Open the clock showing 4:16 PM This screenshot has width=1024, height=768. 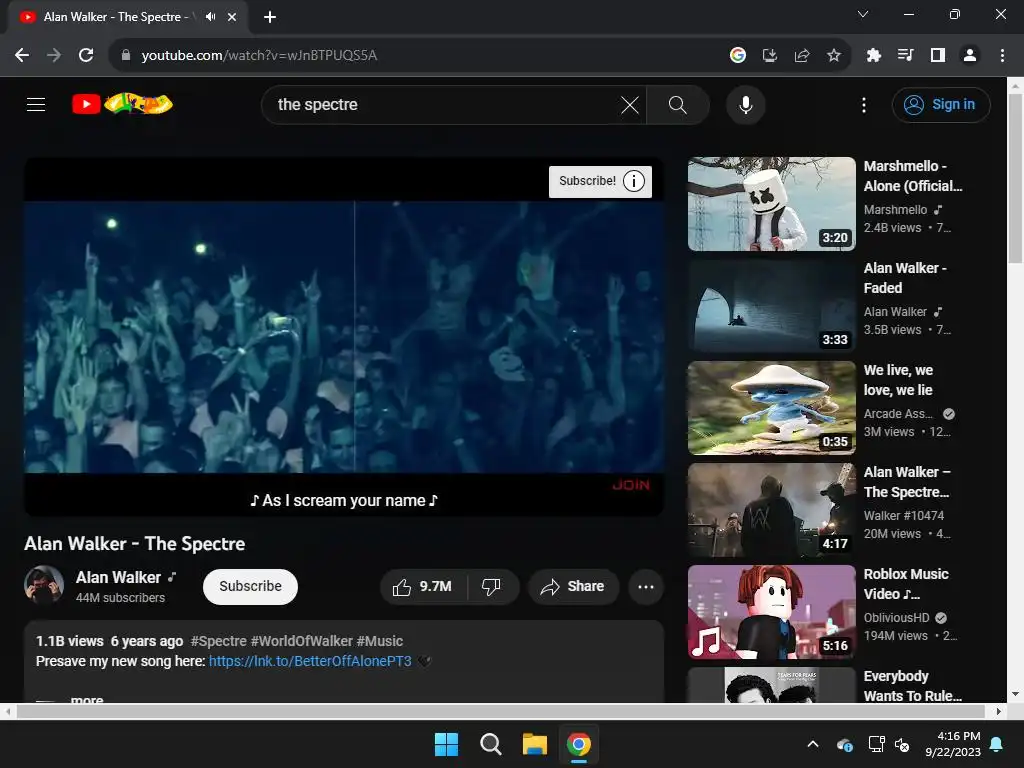[x=953, y=744]
